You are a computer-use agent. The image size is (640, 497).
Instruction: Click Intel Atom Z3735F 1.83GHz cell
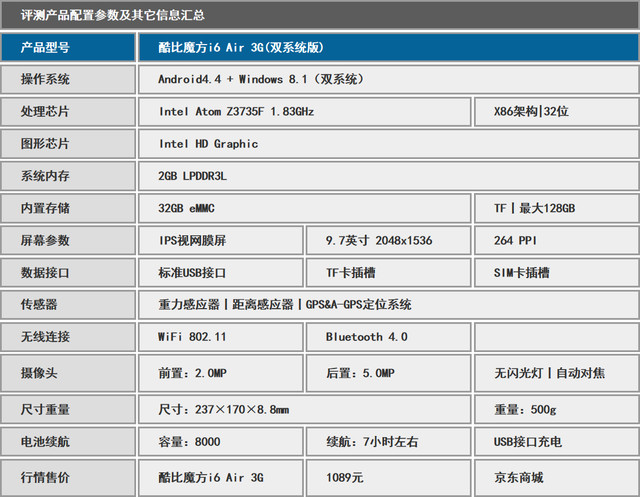click(305, 111)
